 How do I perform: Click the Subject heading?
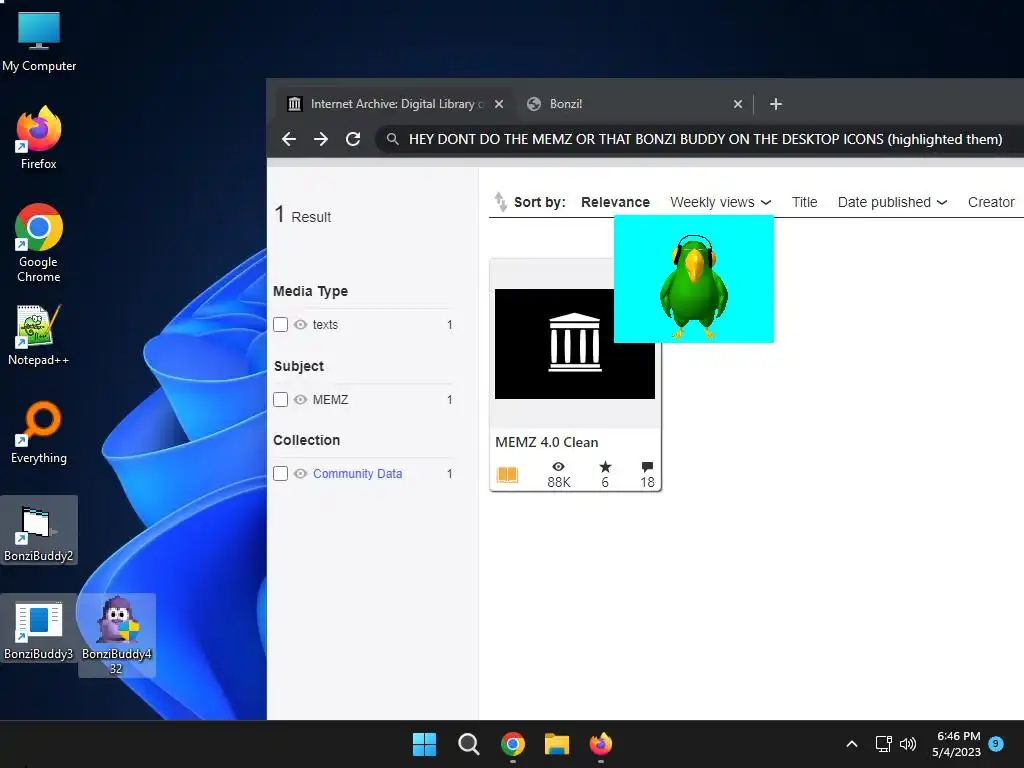299,366
